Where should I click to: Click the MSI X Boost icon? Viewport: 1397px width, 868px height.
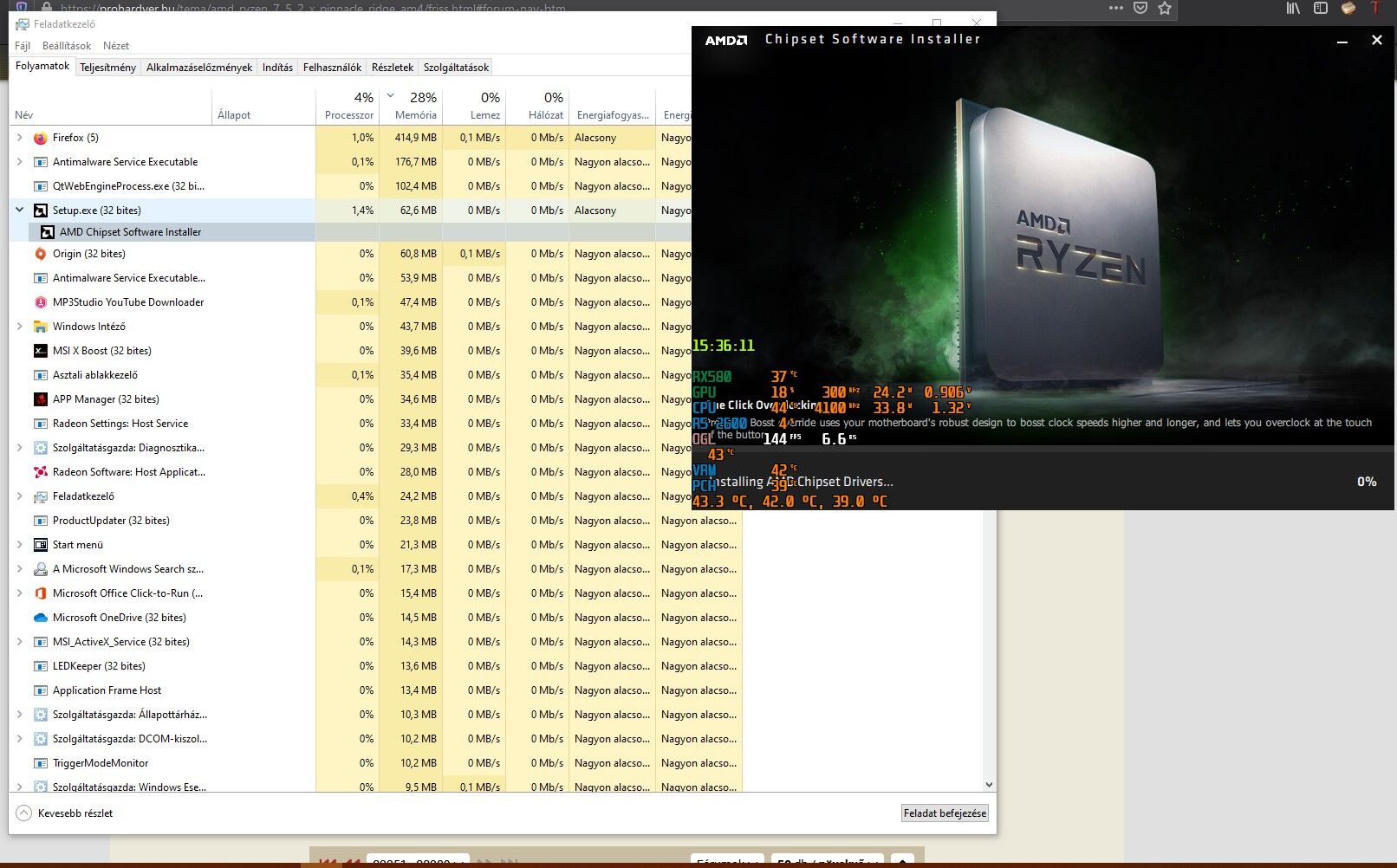40,351
